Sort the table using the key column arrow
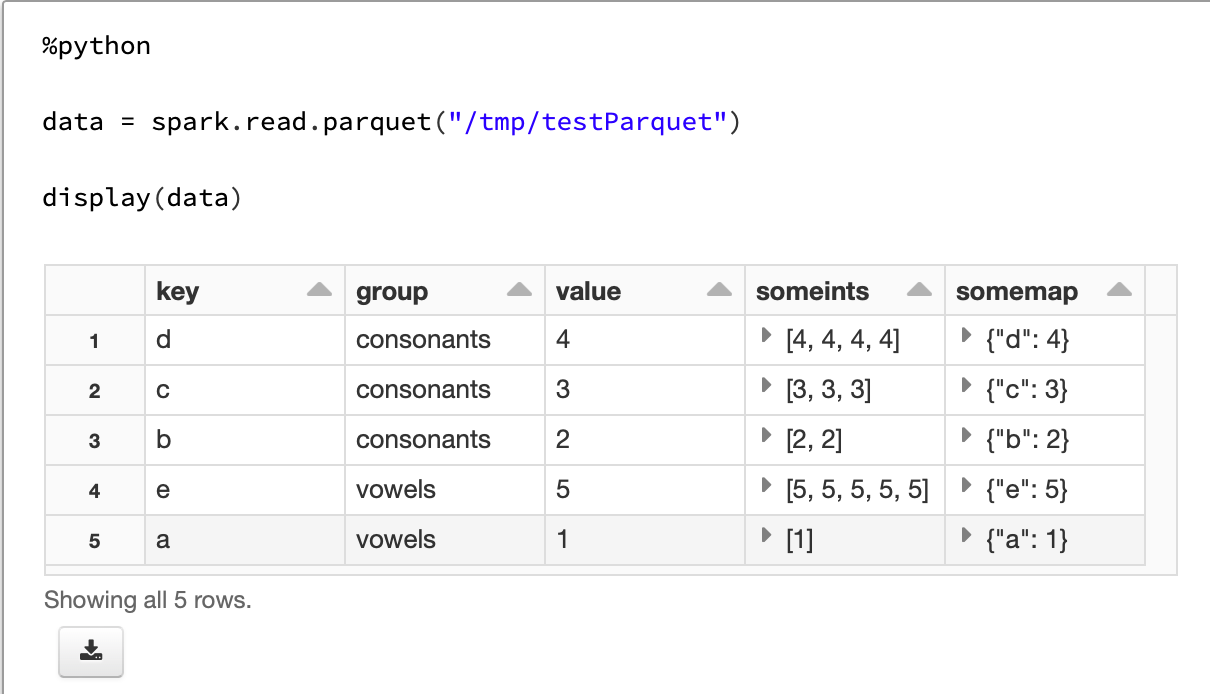 tap(318, 290)
